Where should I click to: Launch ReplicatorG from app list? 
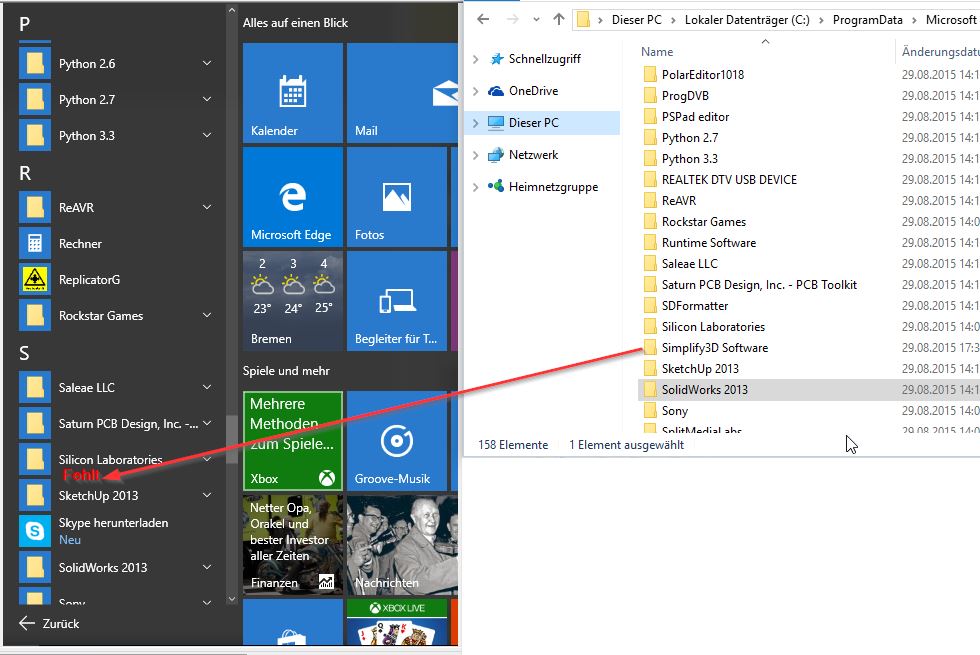pos(89,279)
